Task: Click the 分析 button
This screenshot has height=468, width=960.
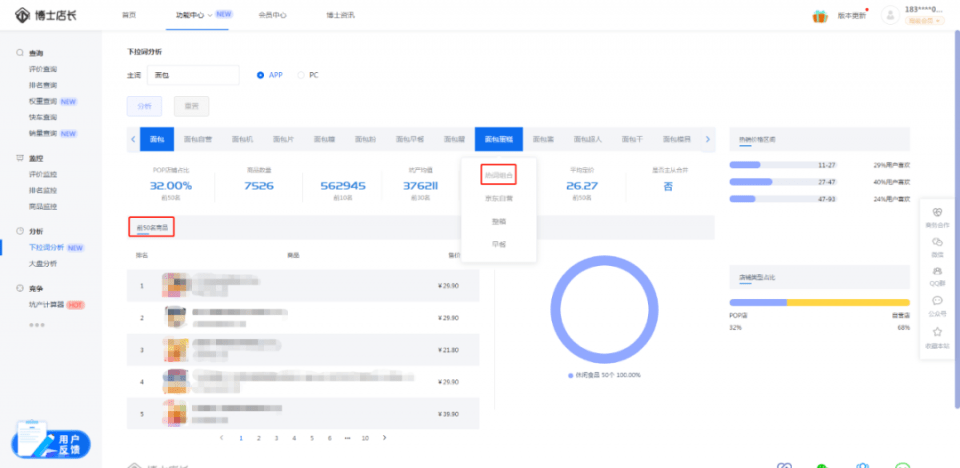Action: coord(145,105)
